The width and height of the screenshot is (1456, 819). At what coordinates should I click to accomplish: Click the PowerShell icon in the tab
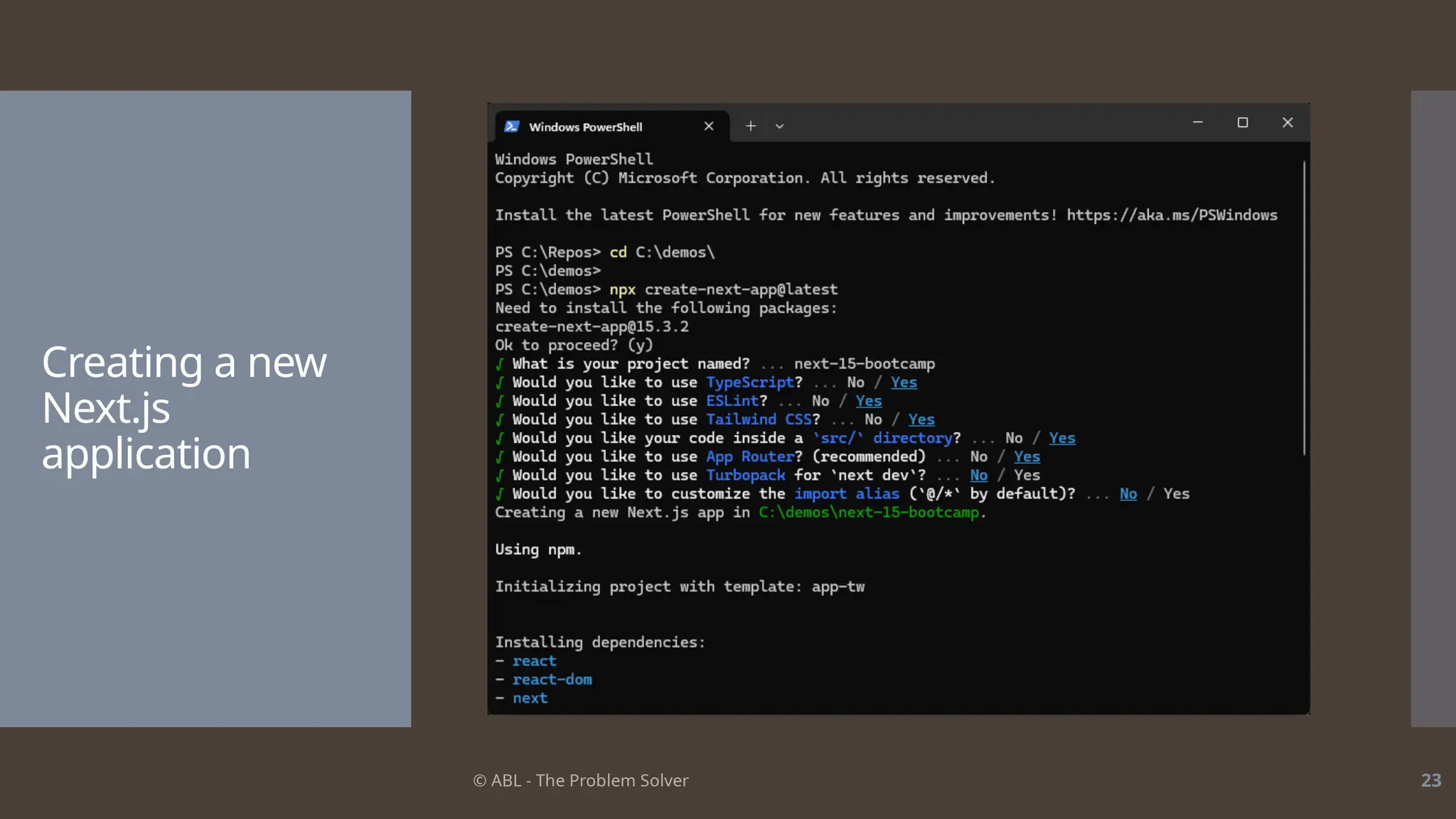pos(511,127)
